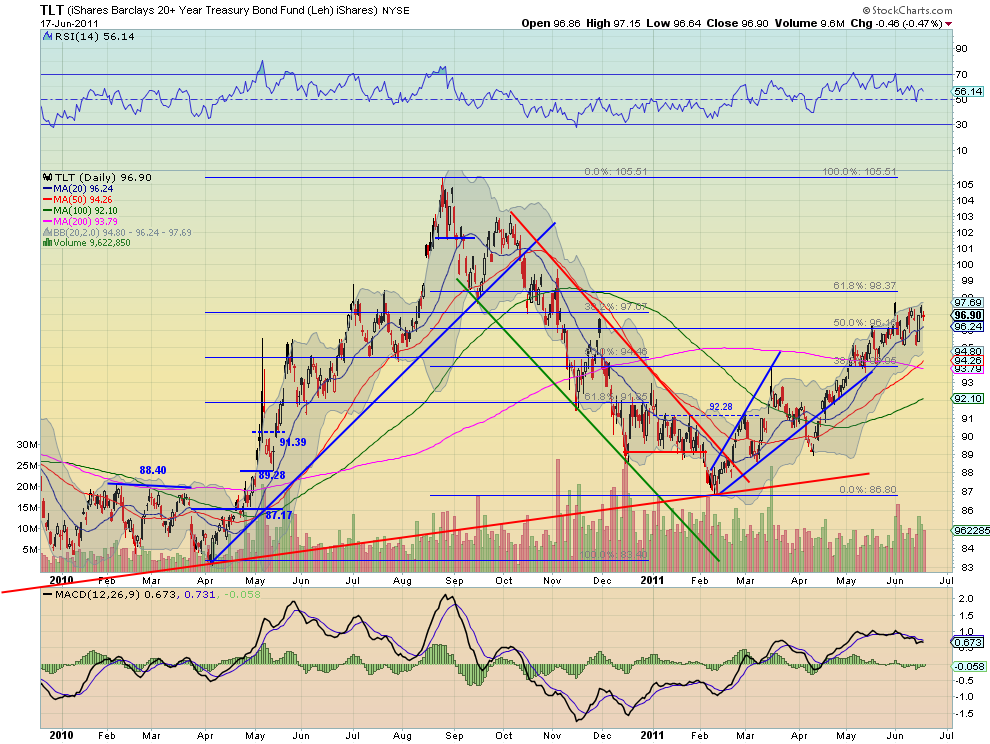Click the MA(50) 94.26 legend entry
Image resolution: width=990 pixels, height=744 pixels.
tap(83, 200)
